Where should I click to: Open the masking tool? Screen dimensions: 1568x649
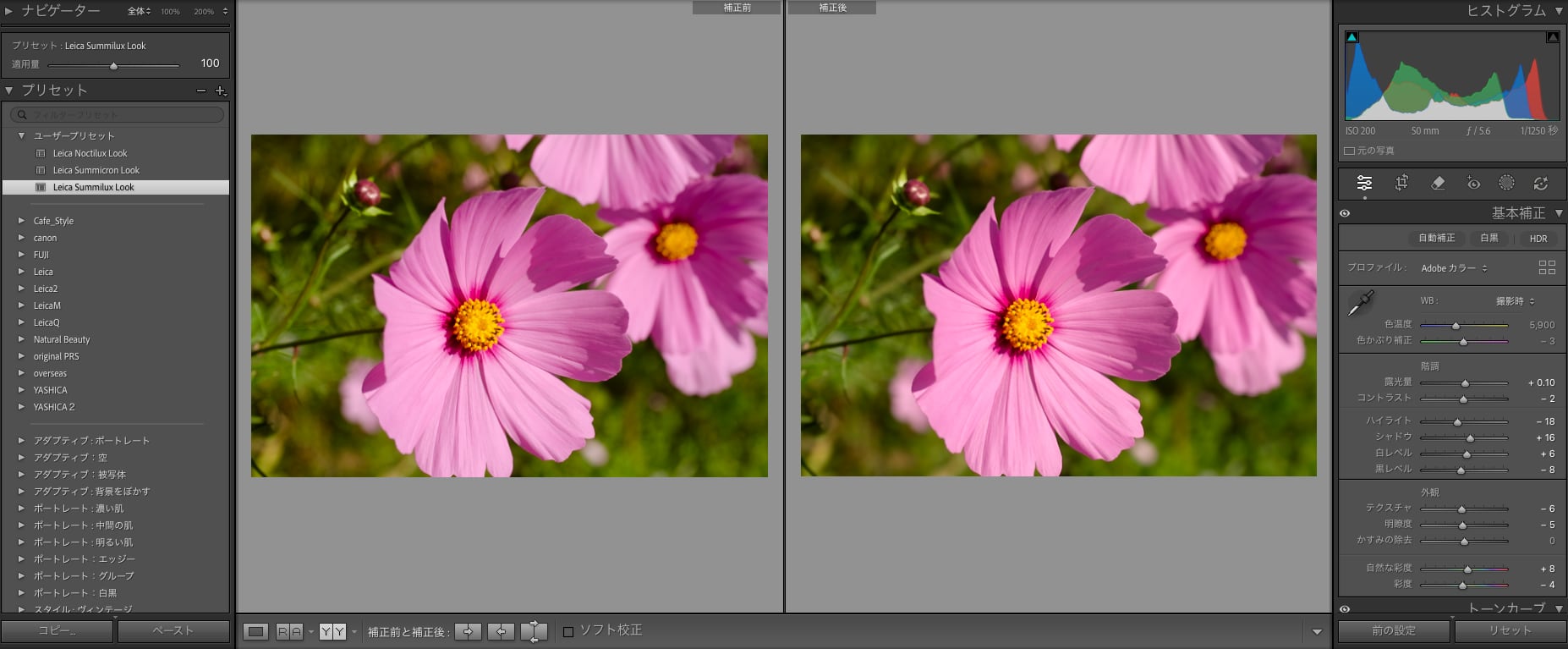pos(1506,183)
